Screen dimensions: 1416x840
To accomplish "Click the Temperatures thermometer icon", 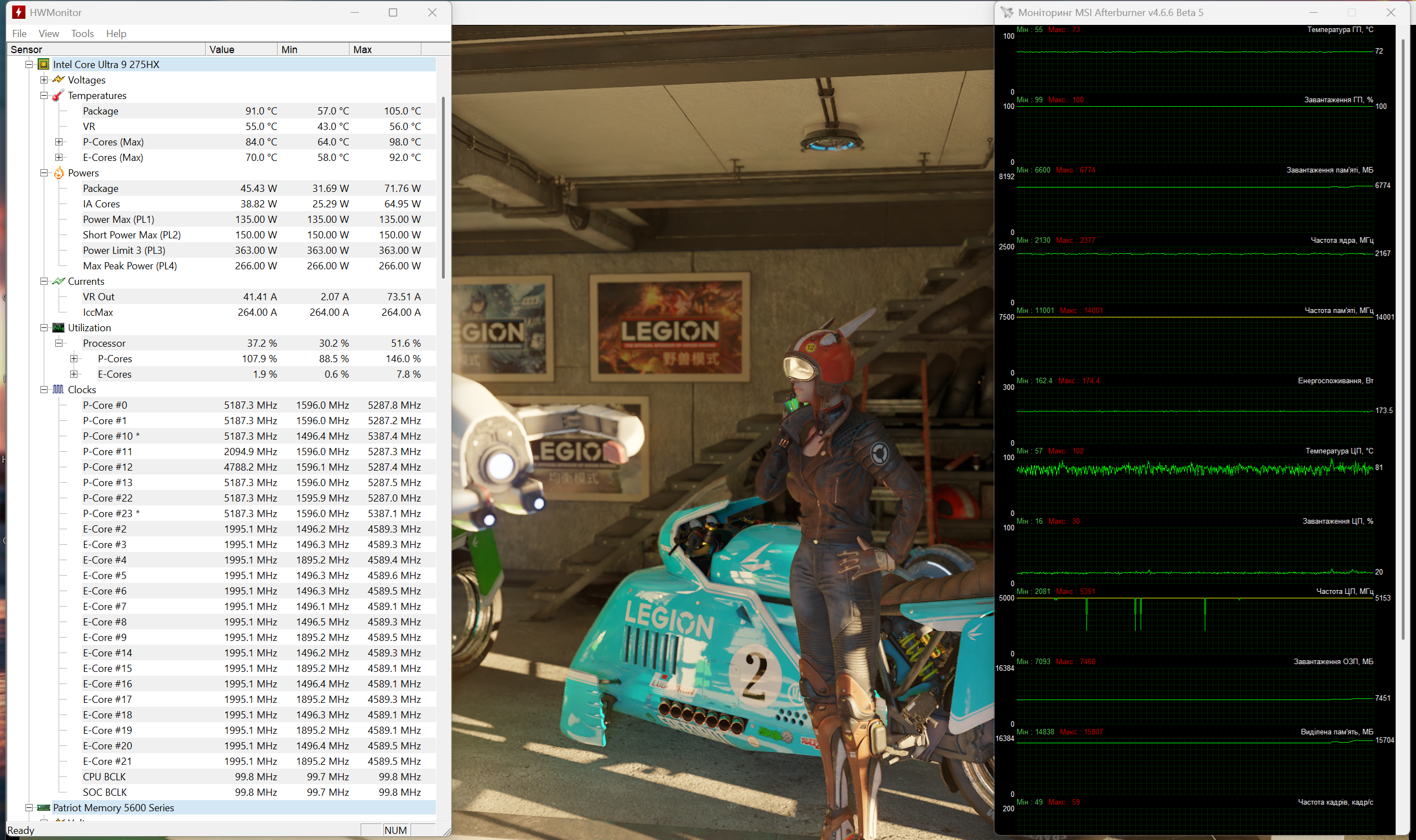I will 58,96.
